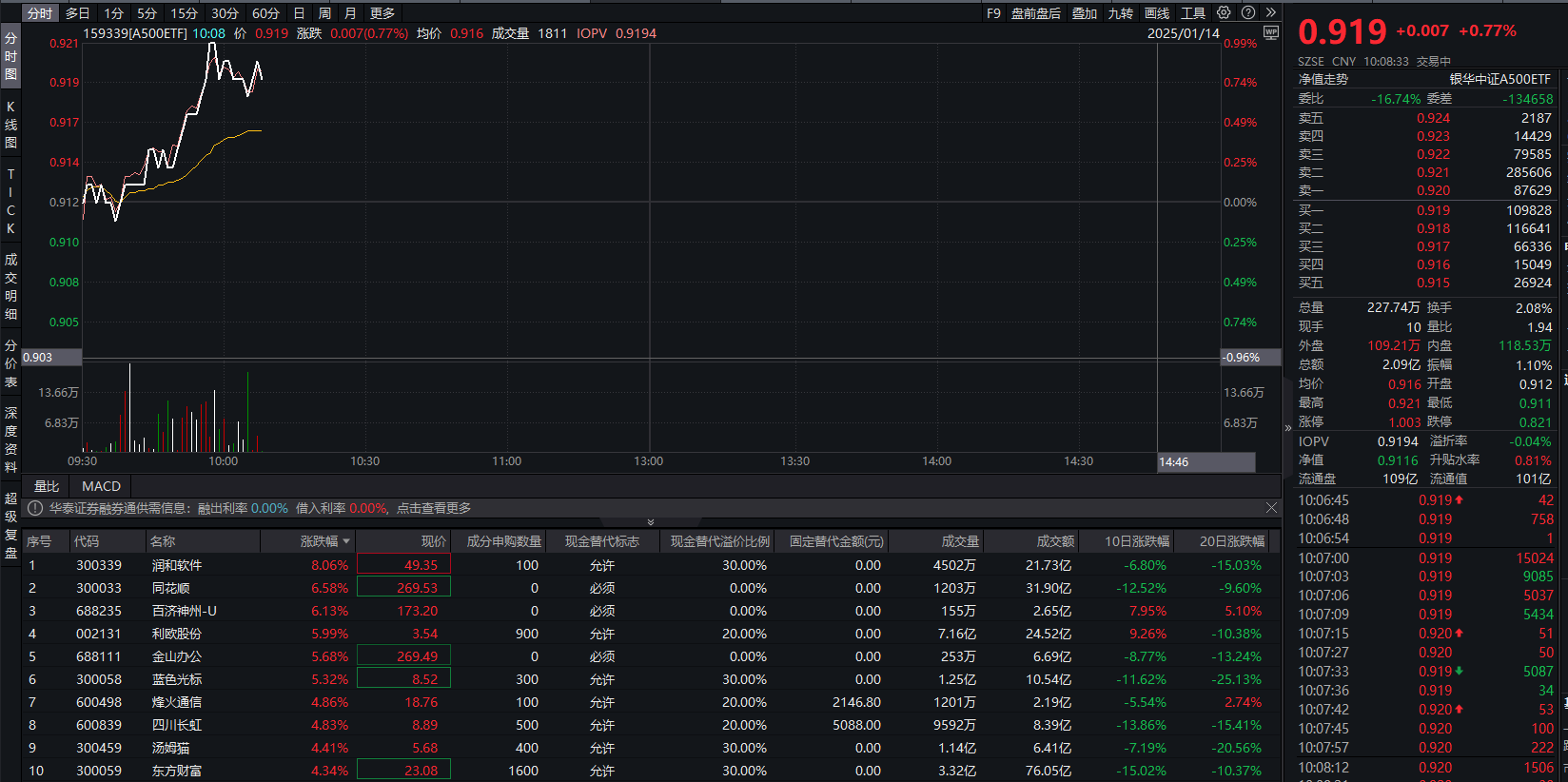Viewport: 1568px width, 782px height.
Task: Enable the 九转 indicator
Action: pos(1121,13)
